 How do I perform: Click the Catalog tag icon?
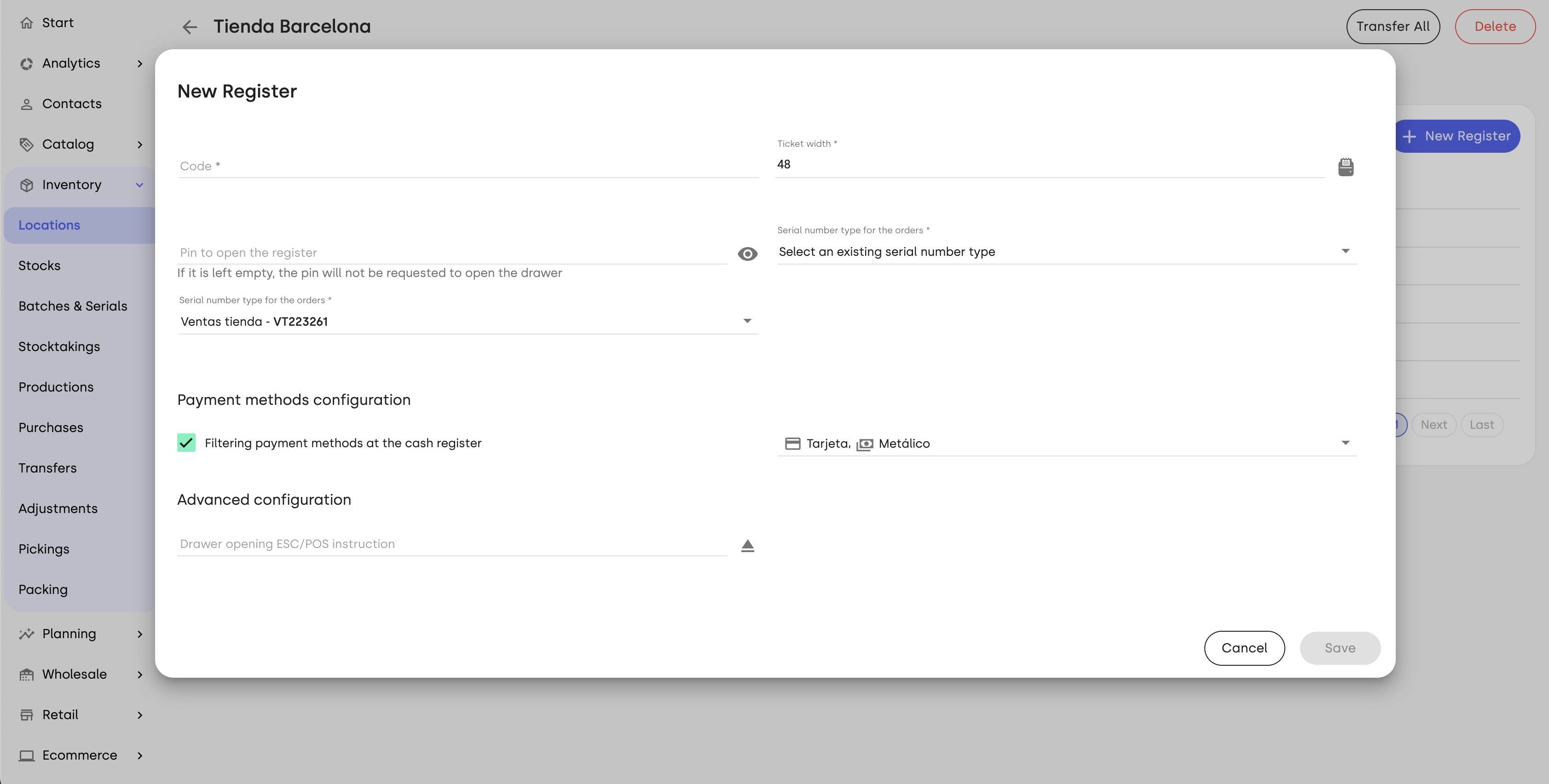(x=26, y=144)
